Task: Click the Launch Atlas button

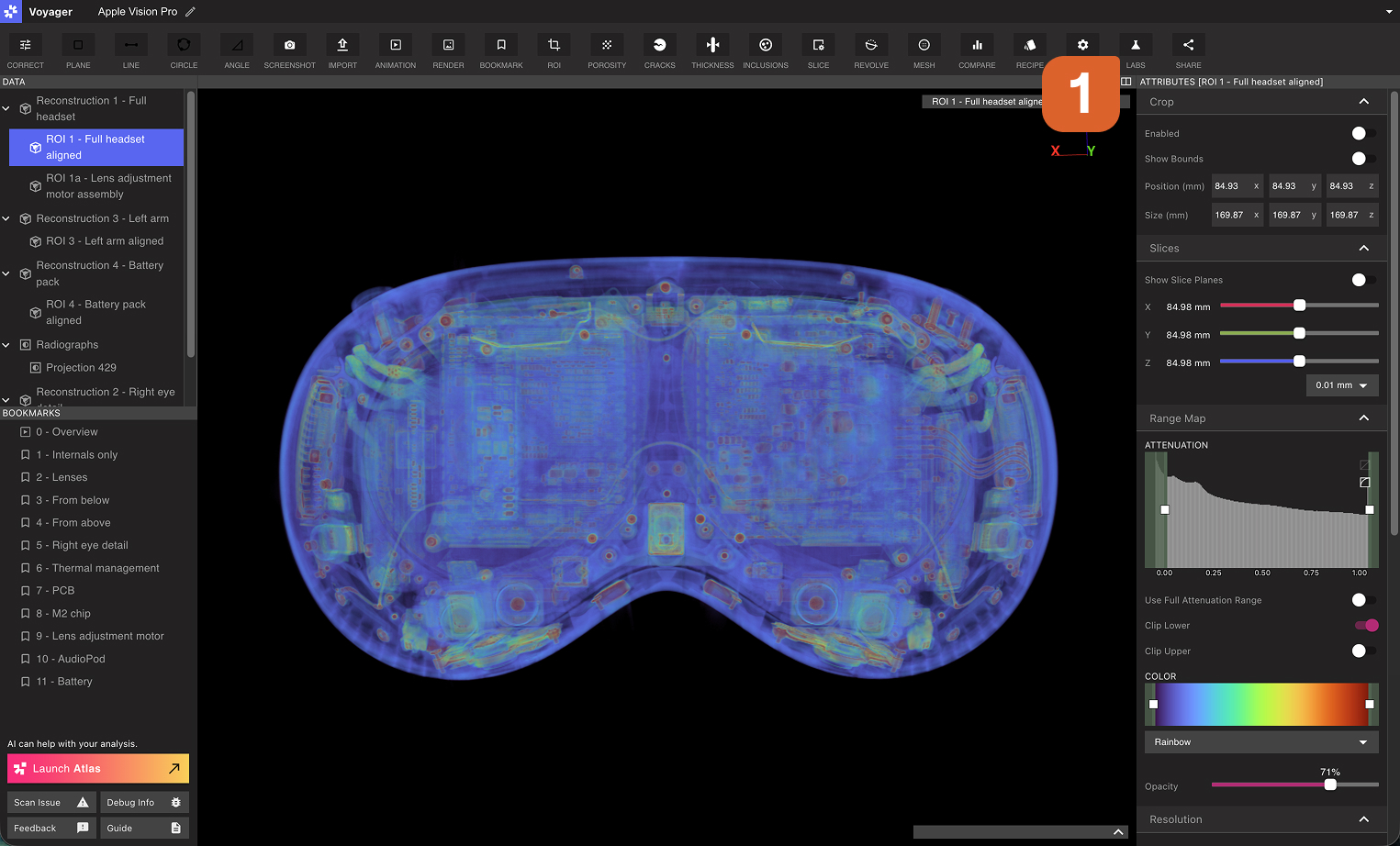Action: pos(98,769)
